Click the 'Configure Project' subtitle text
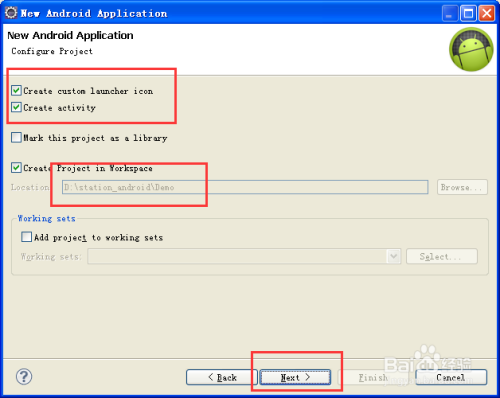Viewport: 500px width, 398px height. point(52,51)
